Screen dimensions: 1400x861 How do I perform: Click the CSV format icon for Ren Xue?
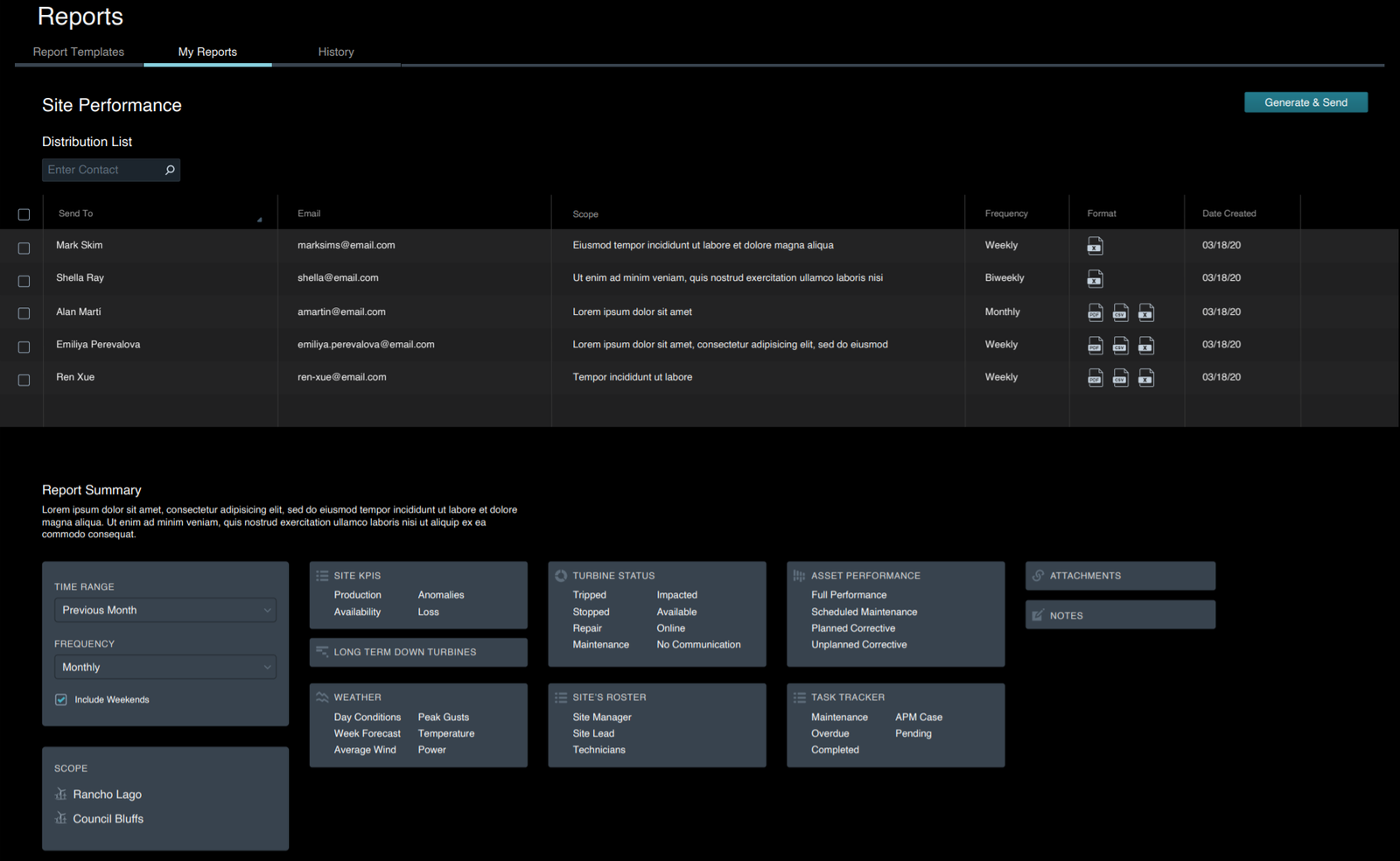(x=1120, y=378)
